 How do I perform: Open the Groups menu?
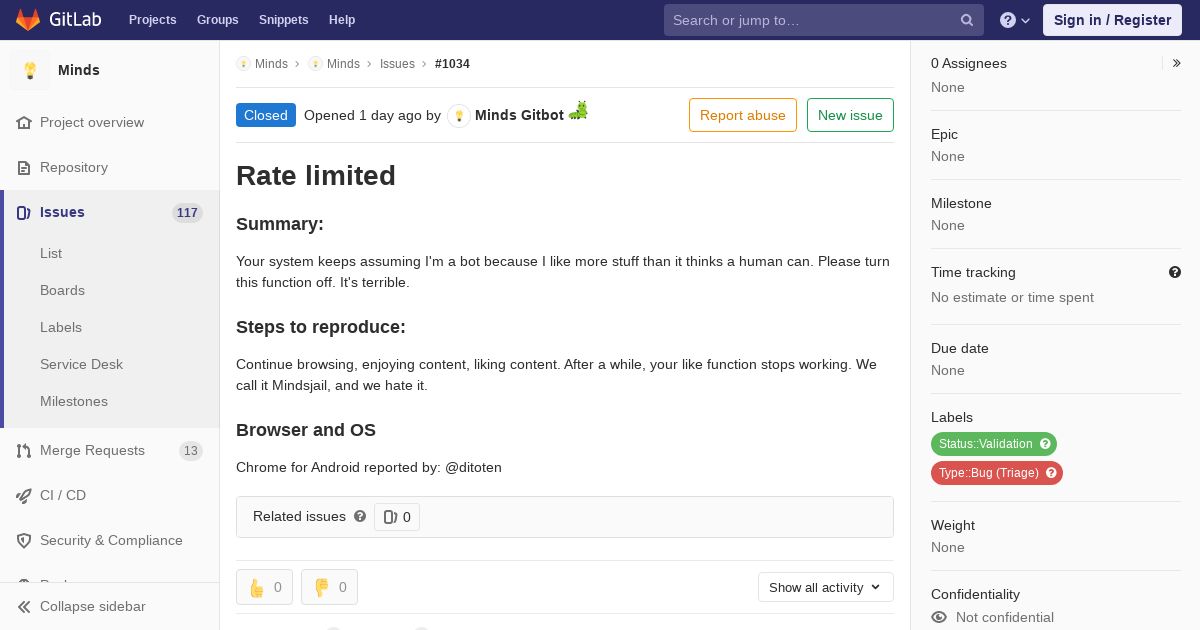[x=217, y=20]
